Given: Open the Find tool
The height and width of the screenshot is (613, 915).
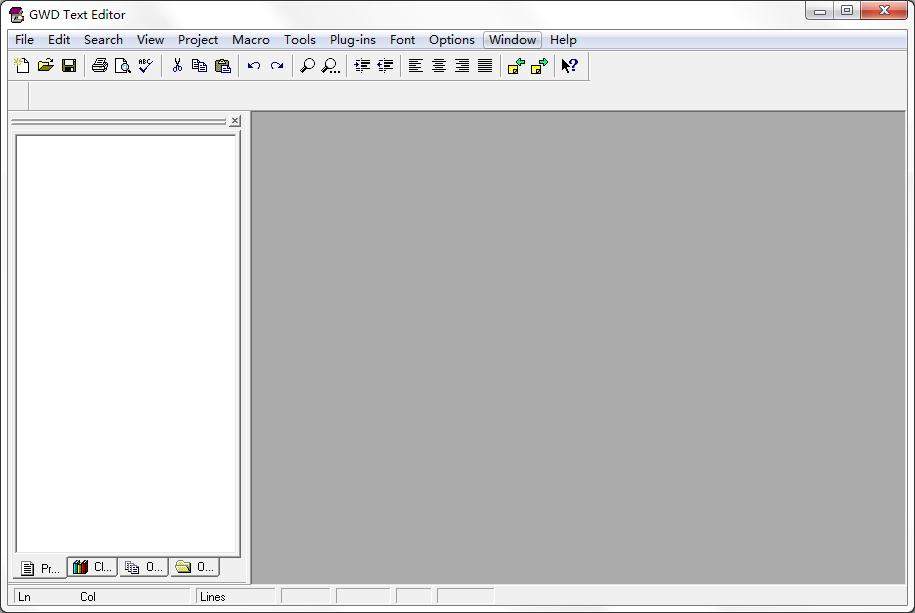Looking at the screenshot, I should [307, 65].
